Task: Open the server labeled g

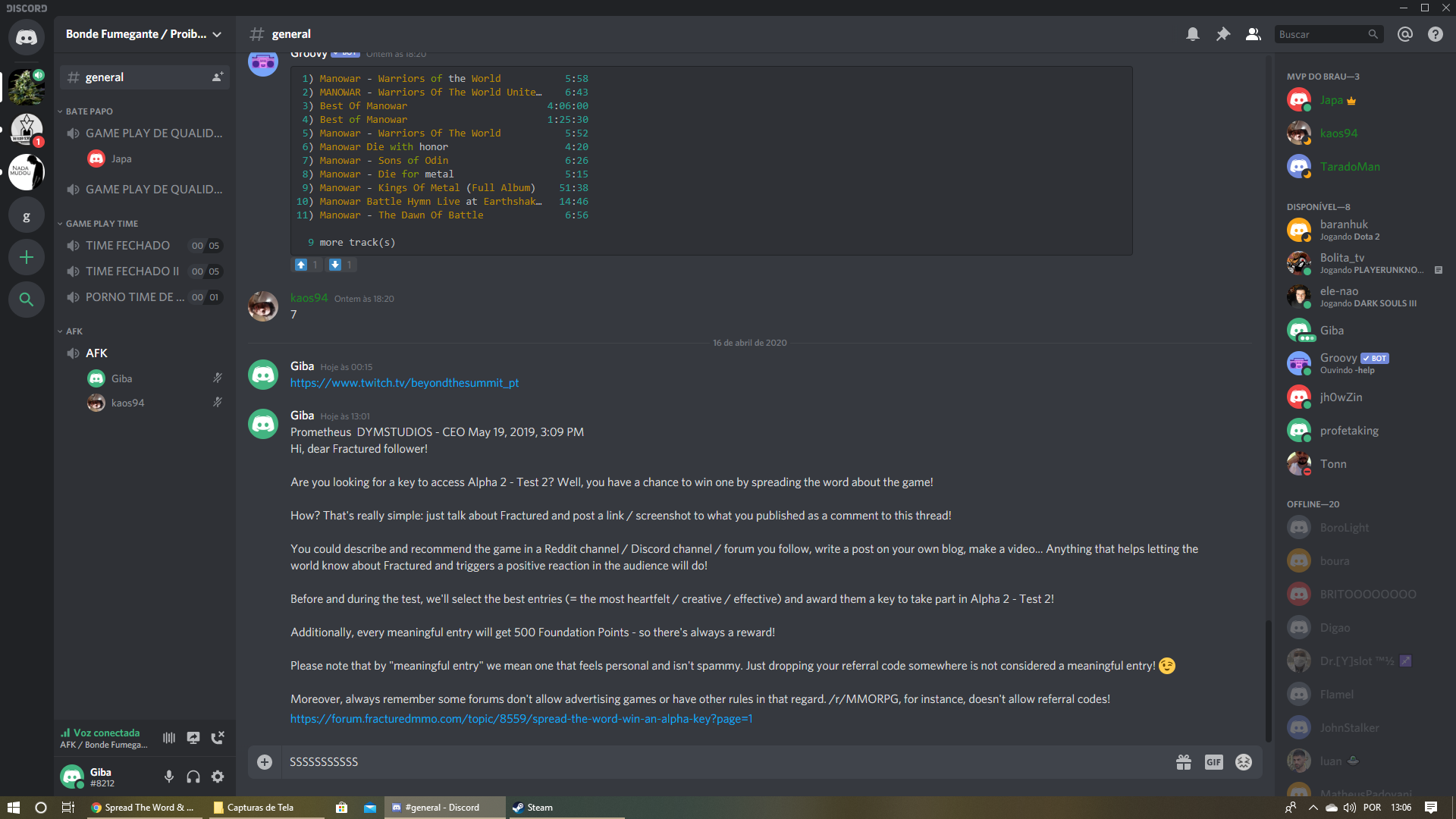Action: pyautogui.click(x=27, y=216)
